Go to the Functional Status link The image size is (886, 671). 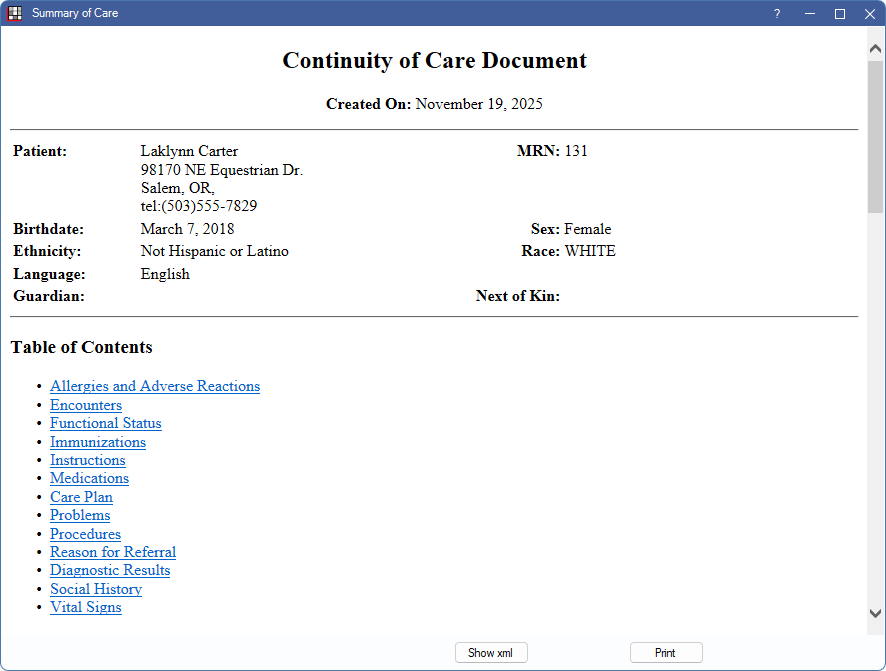point(106,423)
